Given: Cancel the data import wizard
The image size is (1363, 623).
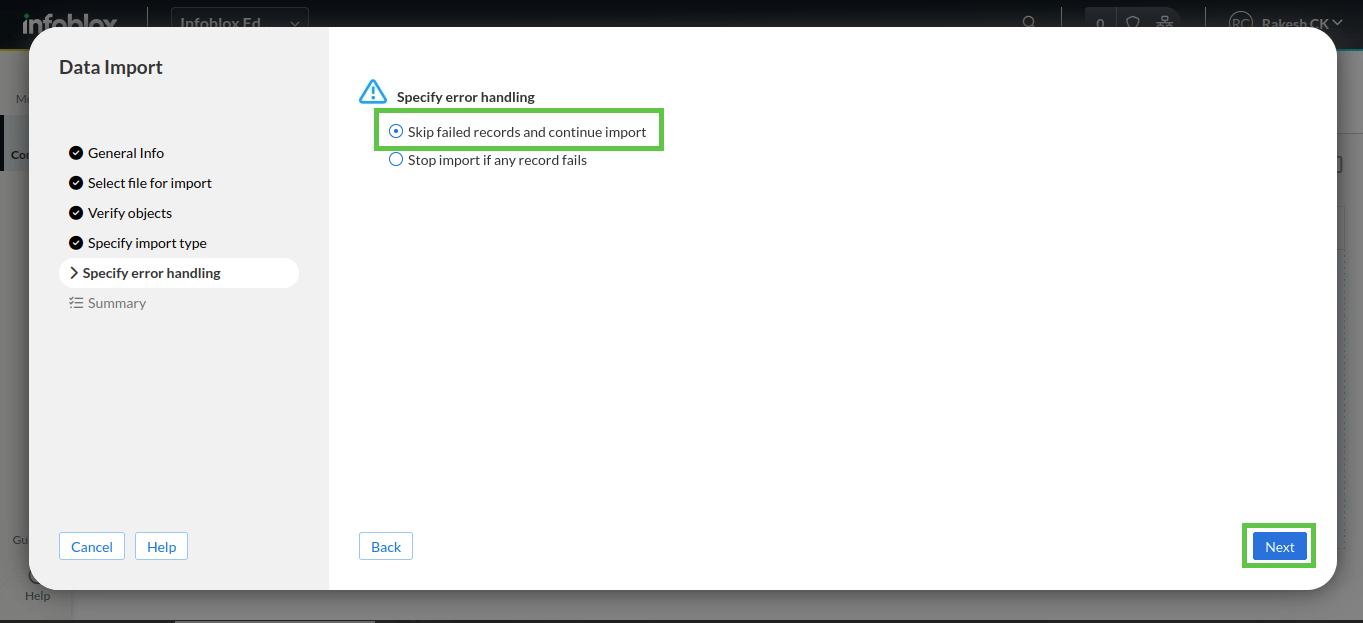Looking at the screenshot, I should coord(92,546).
